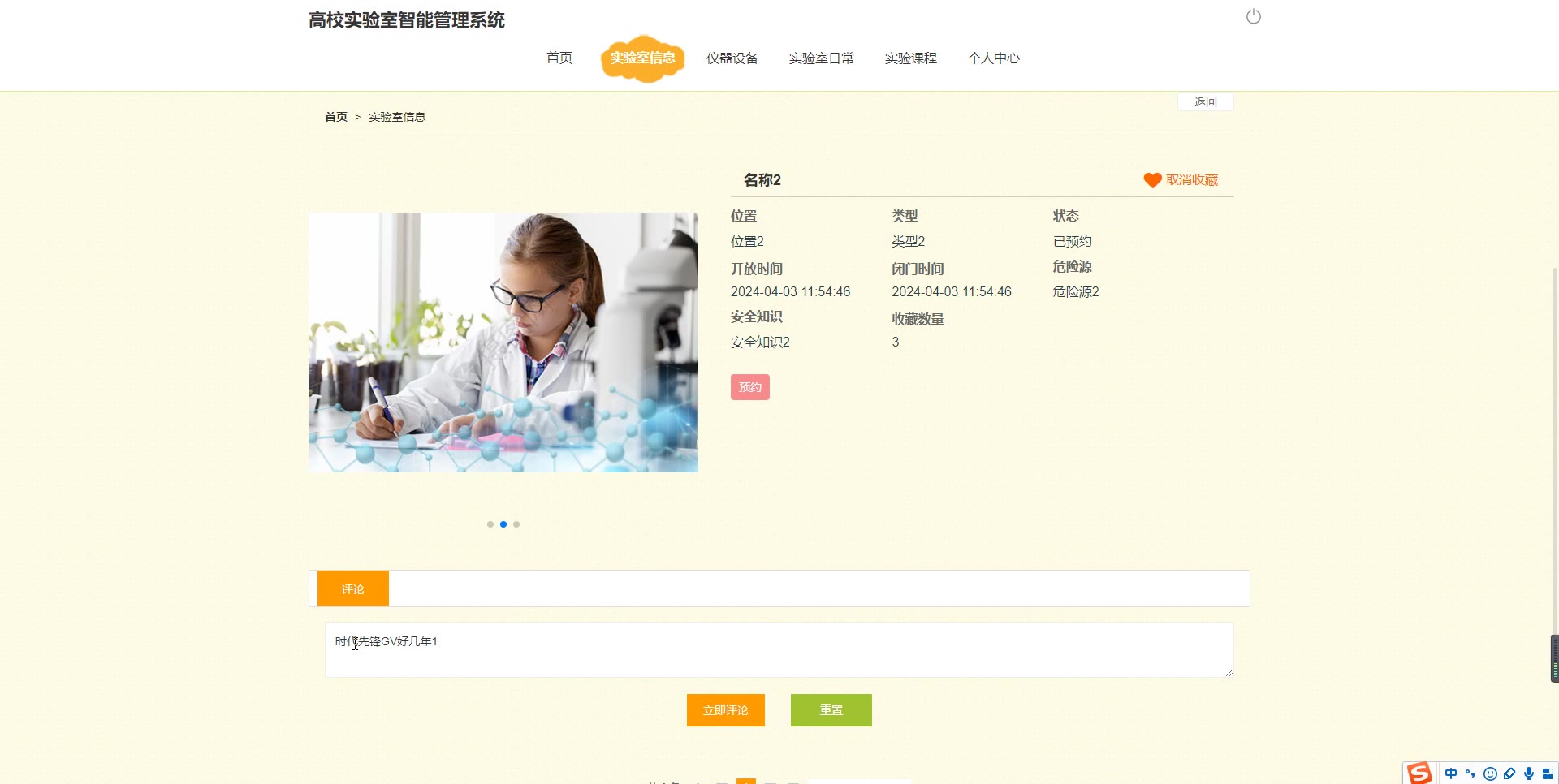Click the Sogou input method logo
The width and height of the screenshot is (1559, 784).
(x=1419, y=773)
